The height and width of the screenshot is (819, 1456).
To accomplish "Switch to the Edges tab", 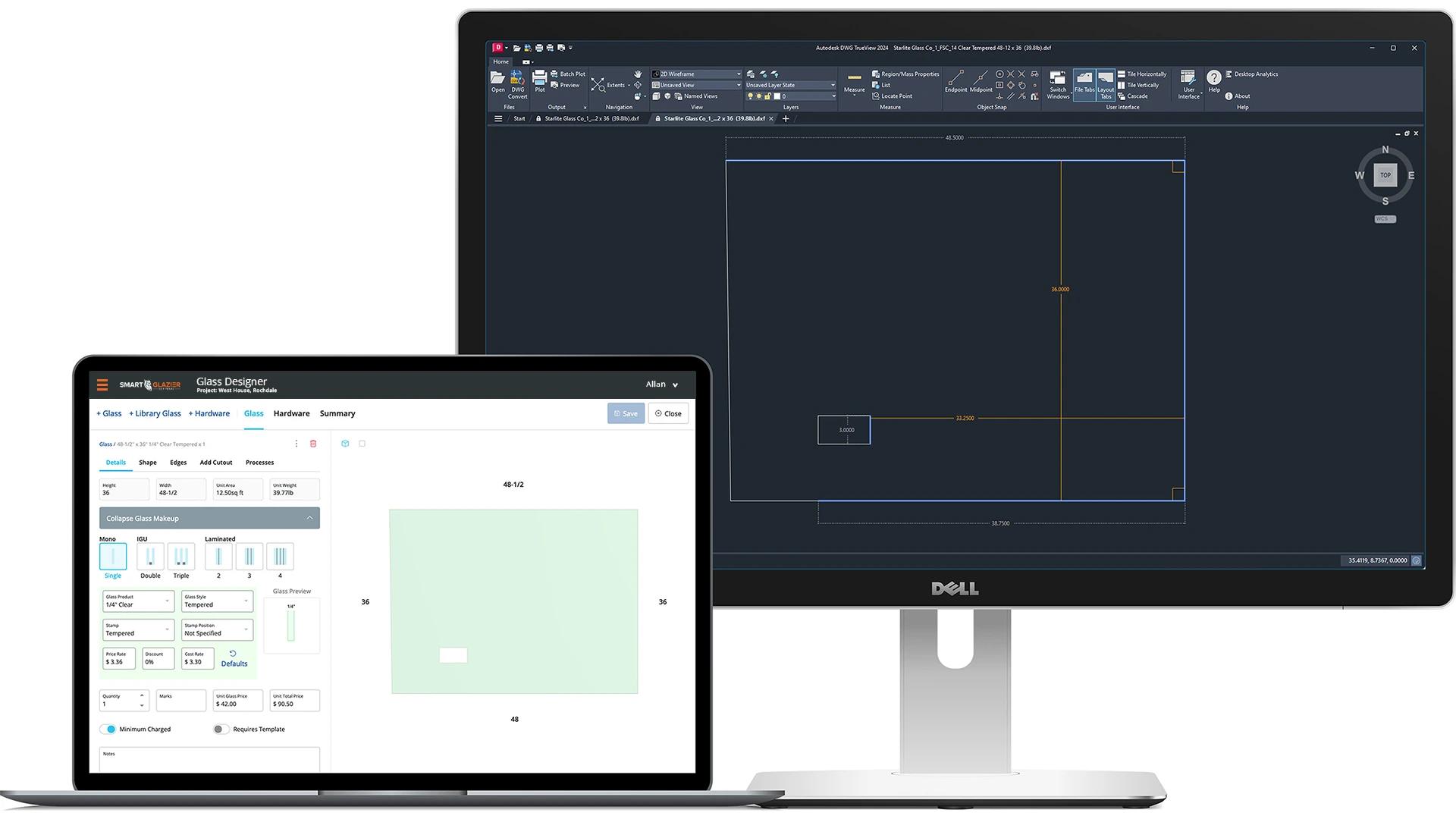I will click(x=178, y=463).
